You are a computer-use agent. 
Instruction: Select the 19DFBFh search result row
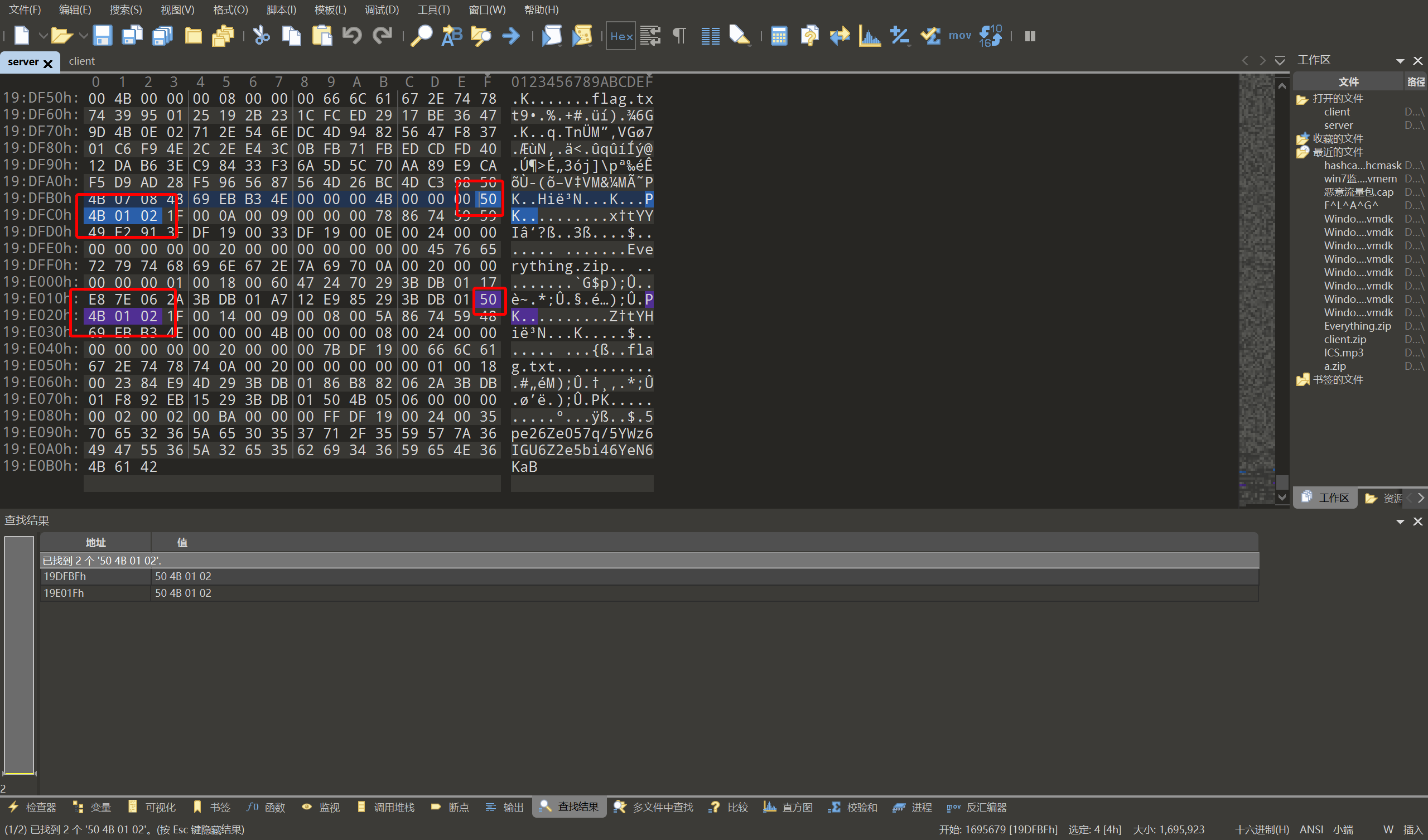pos(649,576)
